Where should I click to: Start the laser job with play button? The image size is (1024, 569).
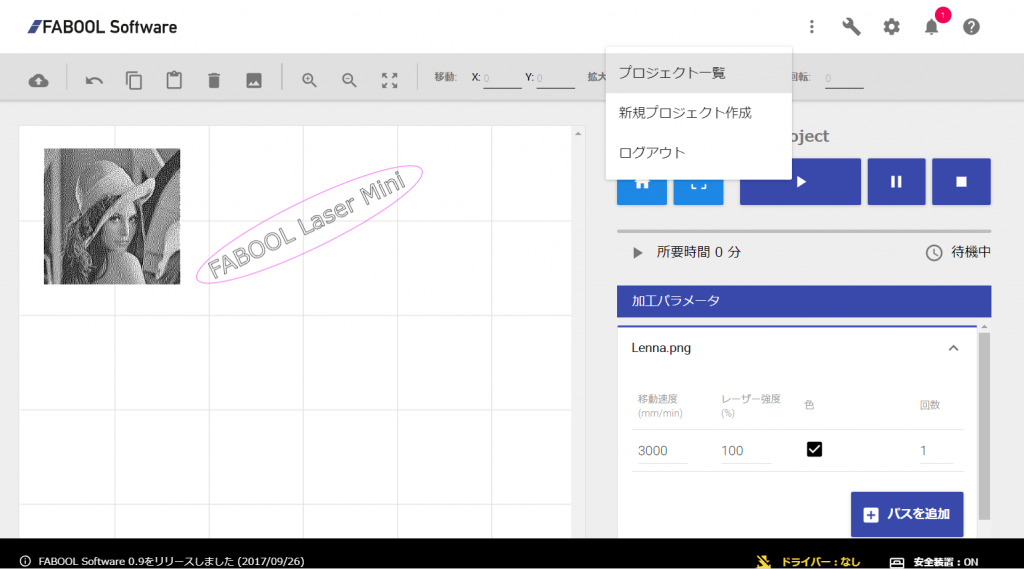coord(800,182)
